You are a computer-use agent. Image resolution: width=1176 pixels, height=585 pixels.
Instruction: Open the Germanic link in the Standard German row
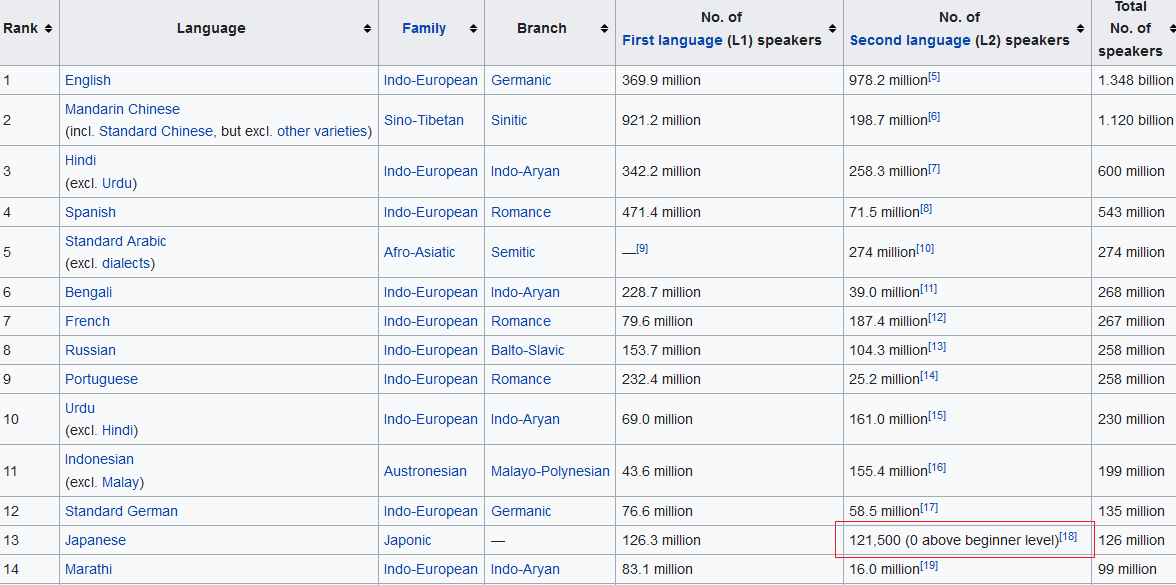point(521,512)
